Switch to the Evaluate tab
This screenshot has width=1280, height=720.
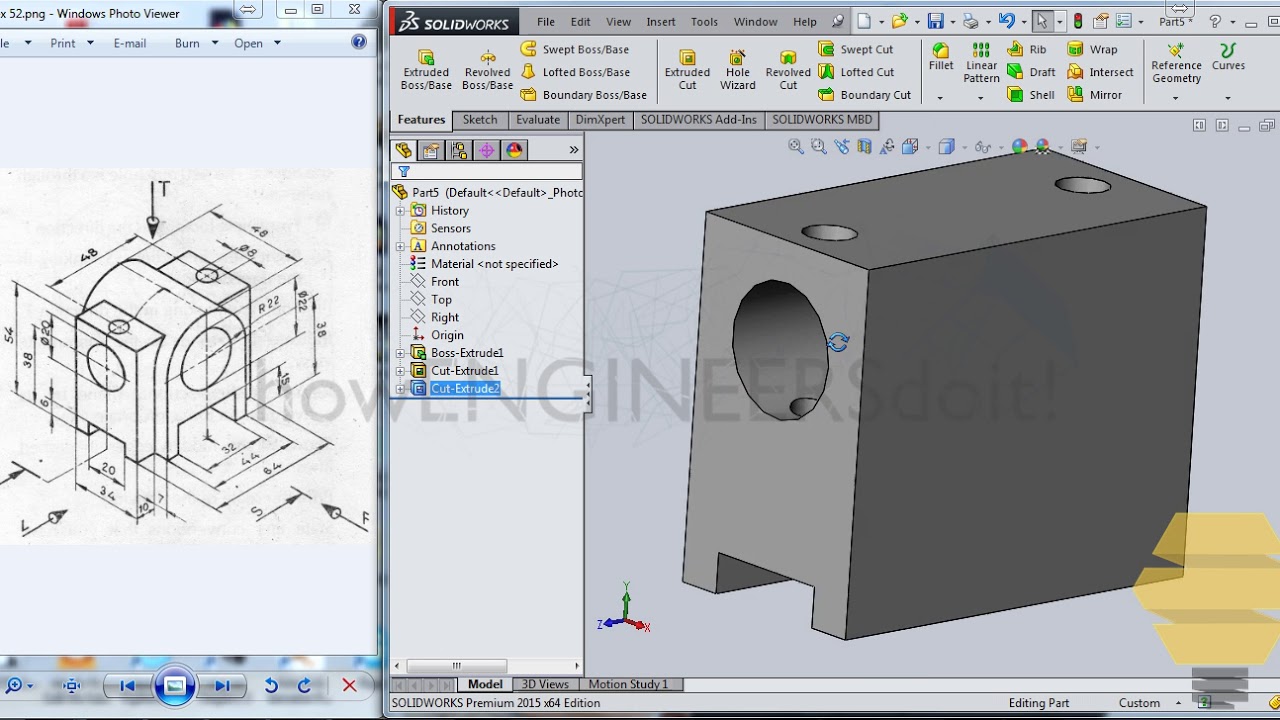point(538,120)
